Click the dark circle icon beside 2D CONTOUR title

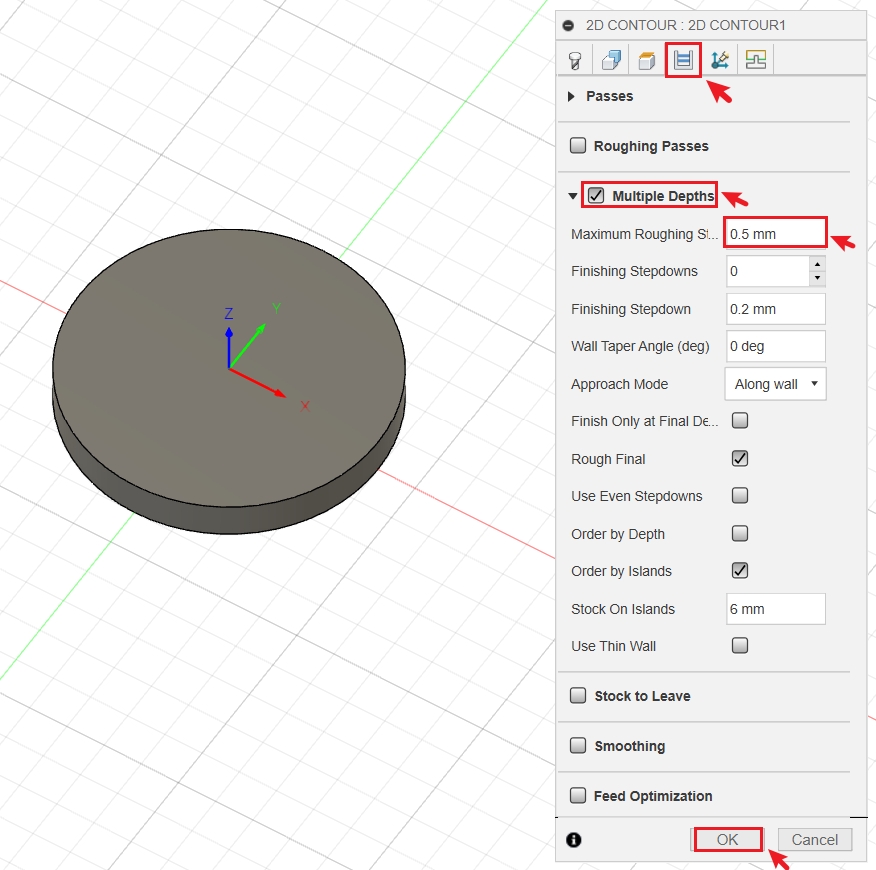[x=569, y=25]
